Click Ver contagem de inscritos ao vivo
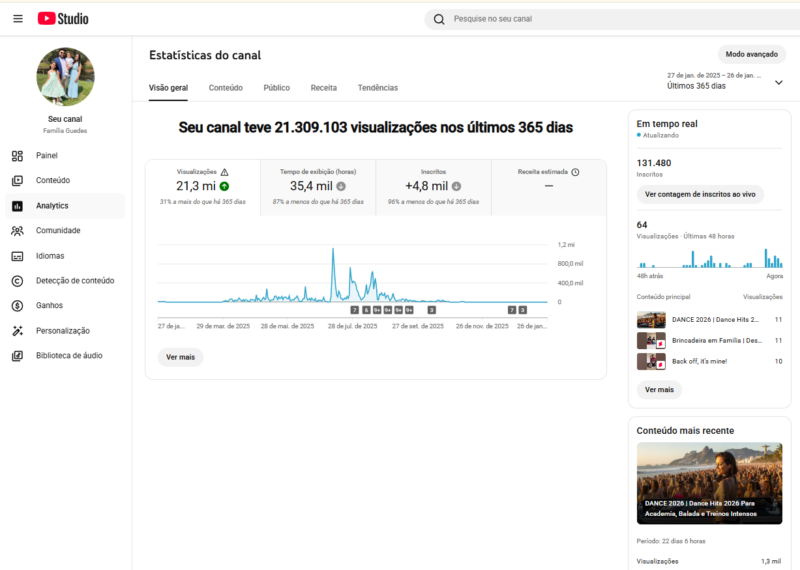Image resolution: width=800 pixels, height=570 pixels. (700, 194)
